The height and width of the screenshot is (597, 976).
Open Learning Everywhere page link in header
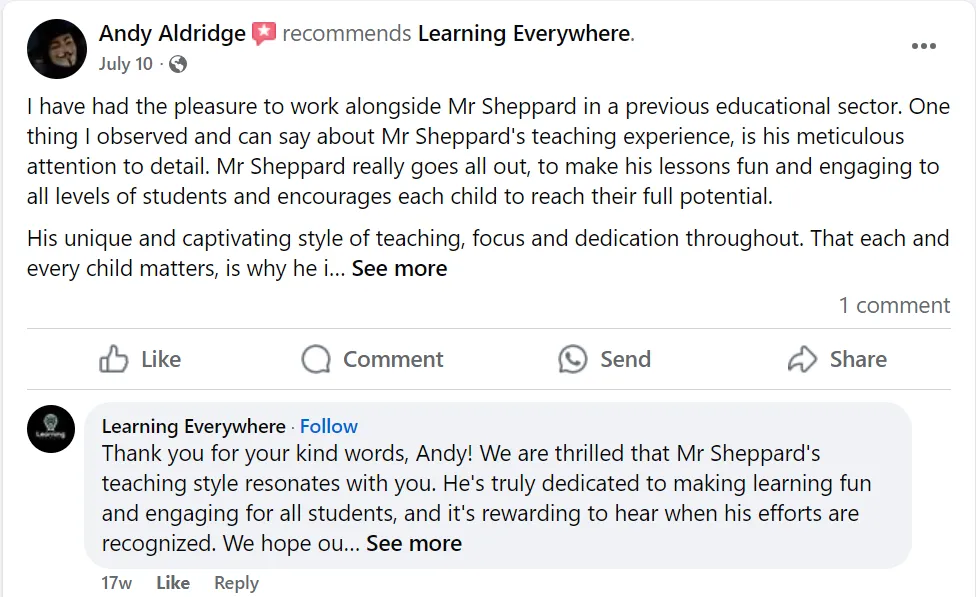[x=524, y=34]
